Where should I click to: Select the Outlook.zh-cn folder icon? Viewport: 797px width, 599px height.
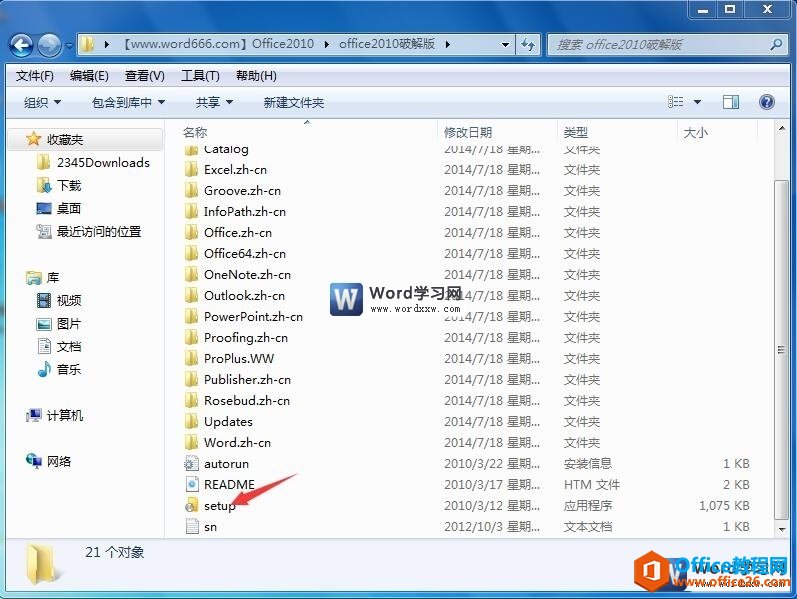tap(191, 295)
